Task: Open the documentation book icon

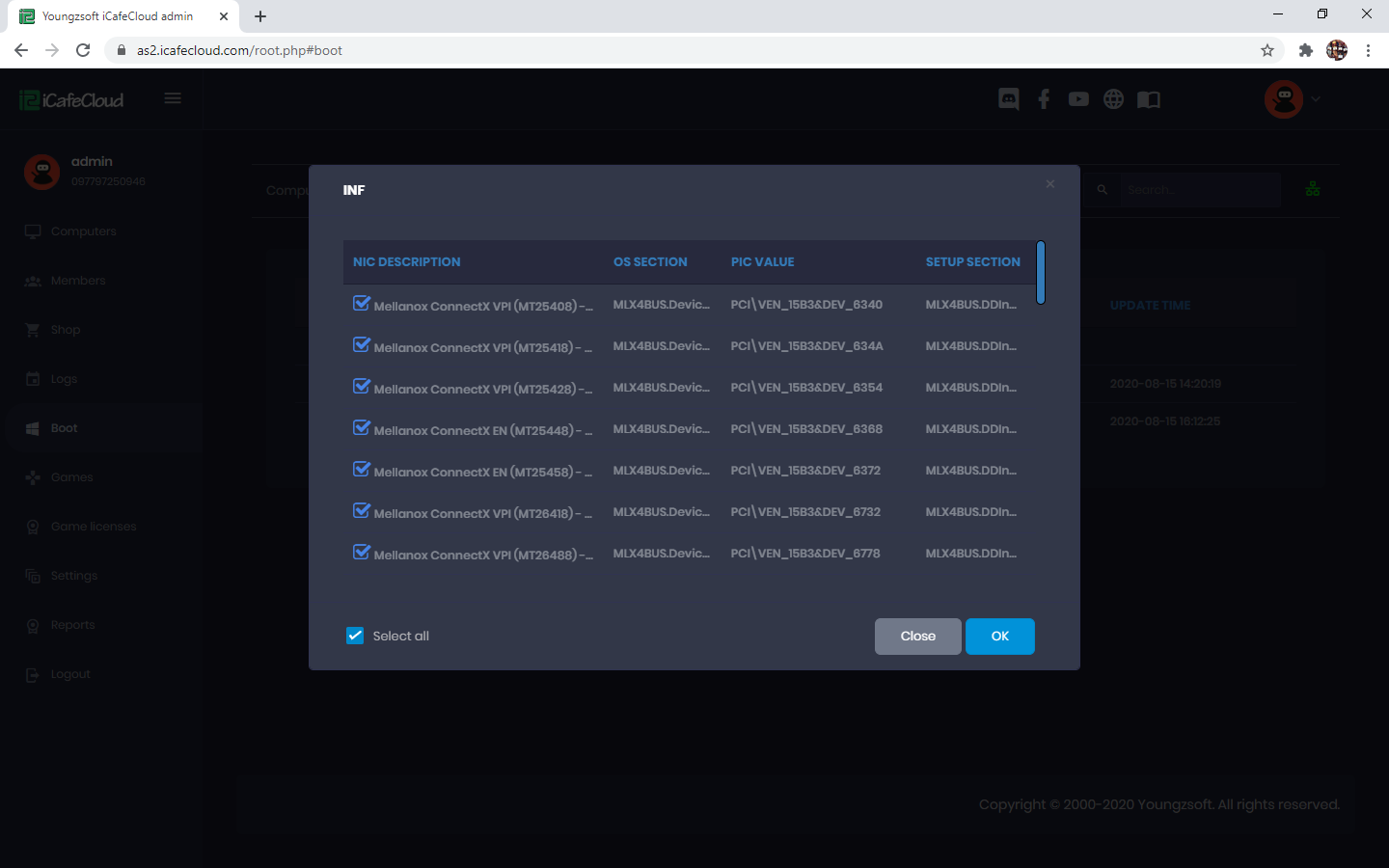Action: tap(1148, 99)
